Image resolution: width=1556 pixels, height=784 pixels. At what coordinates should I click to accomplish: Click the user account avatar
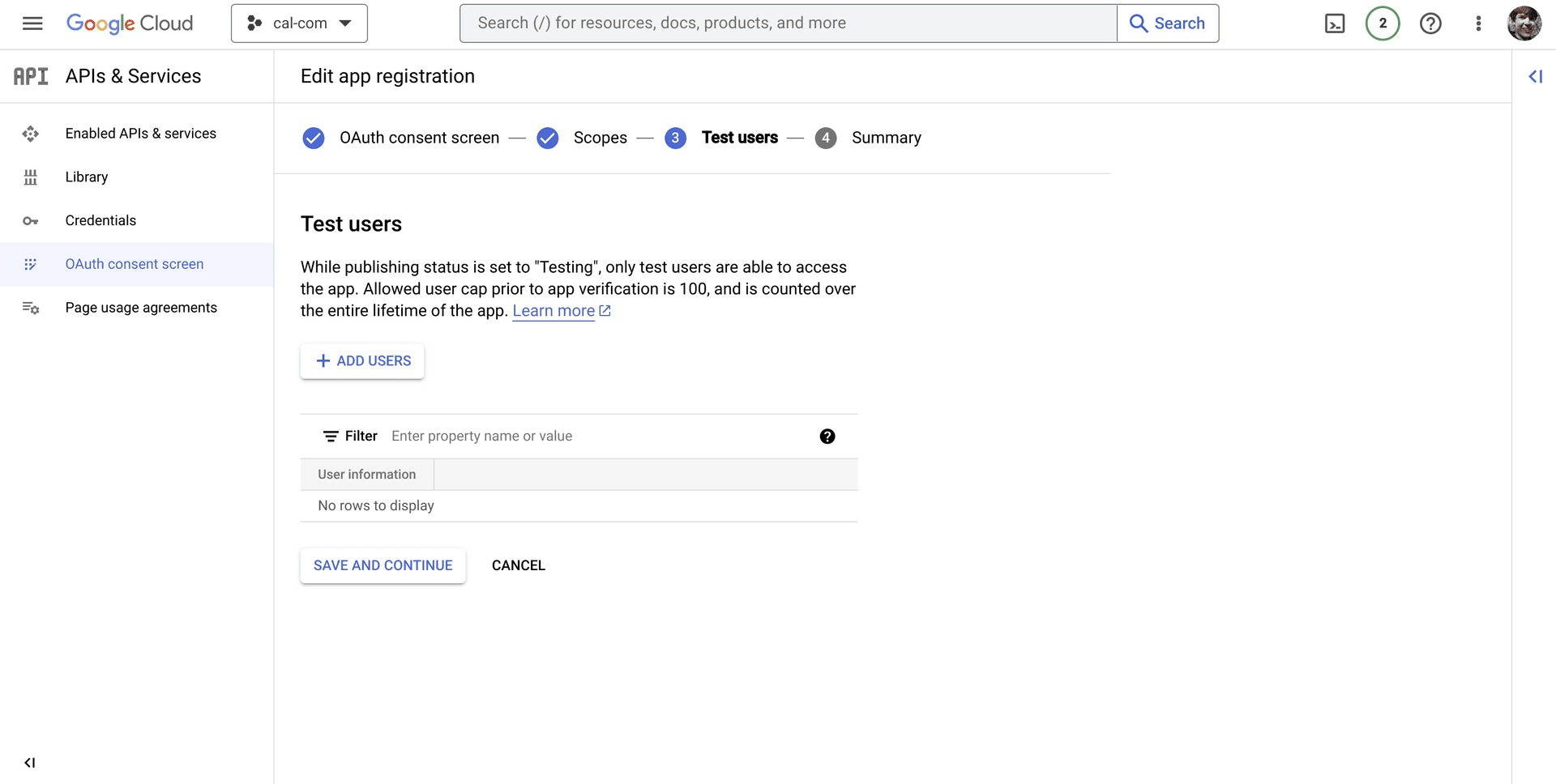pyautogui.click(x=1524, y=23)
